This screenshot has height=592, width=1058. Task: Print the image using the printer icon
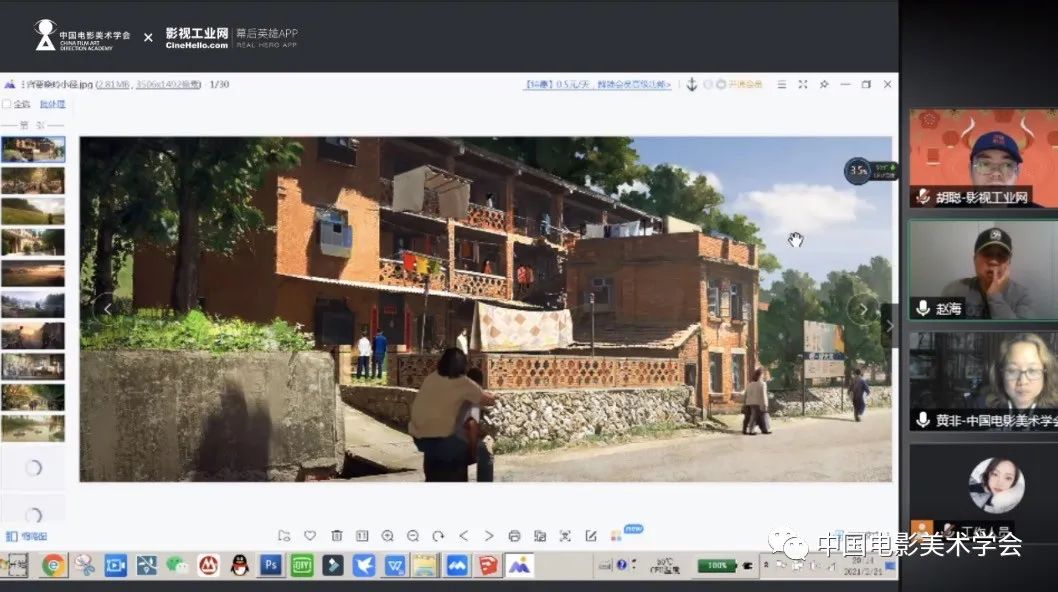pyautogui.click(x=514, y=536)
